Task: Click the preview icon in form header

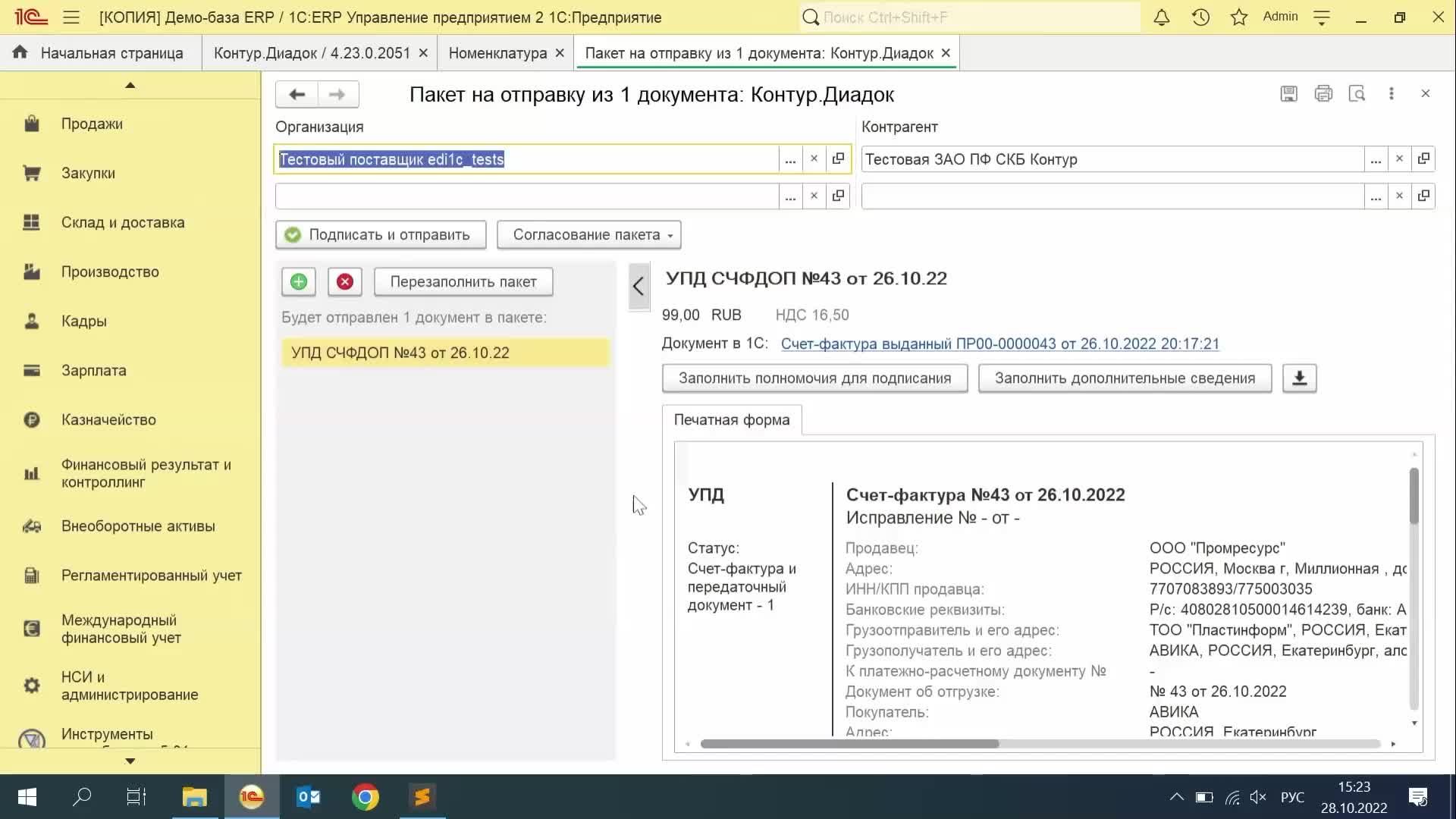Action: point(1357,93)
